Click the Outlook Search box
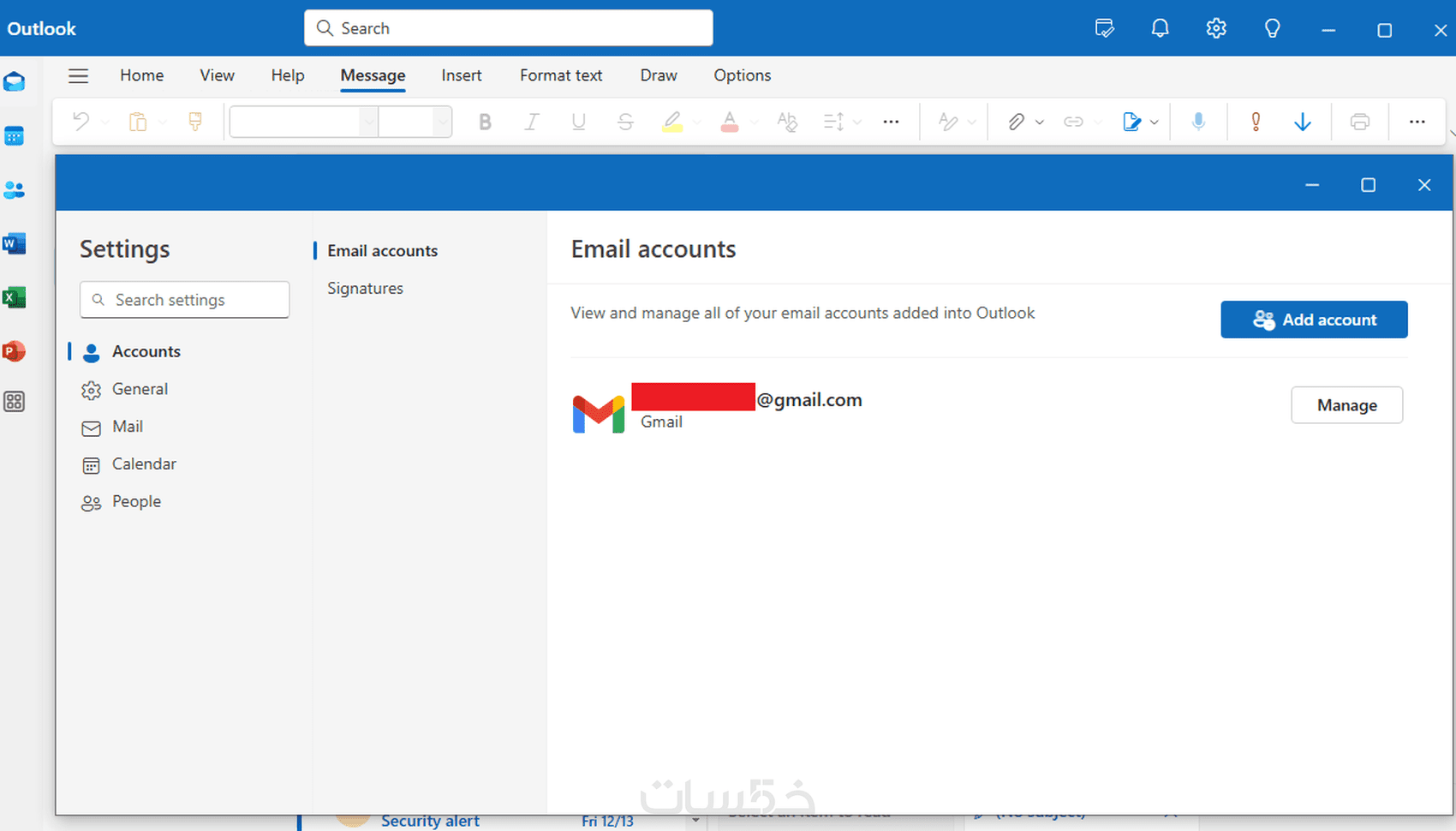 coord(509,28)
